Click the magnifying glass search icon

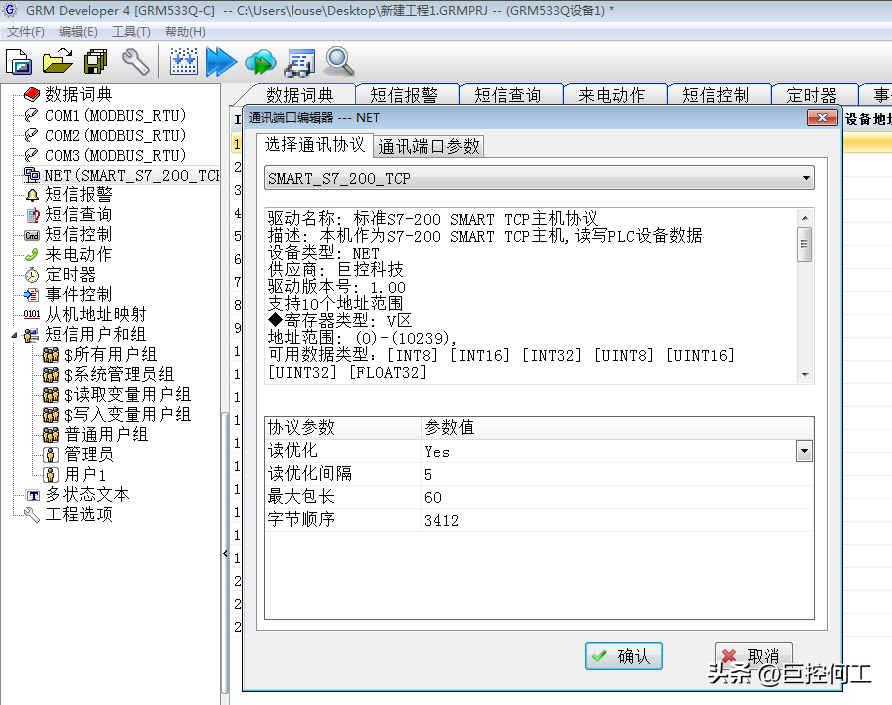tap(339, 62)
